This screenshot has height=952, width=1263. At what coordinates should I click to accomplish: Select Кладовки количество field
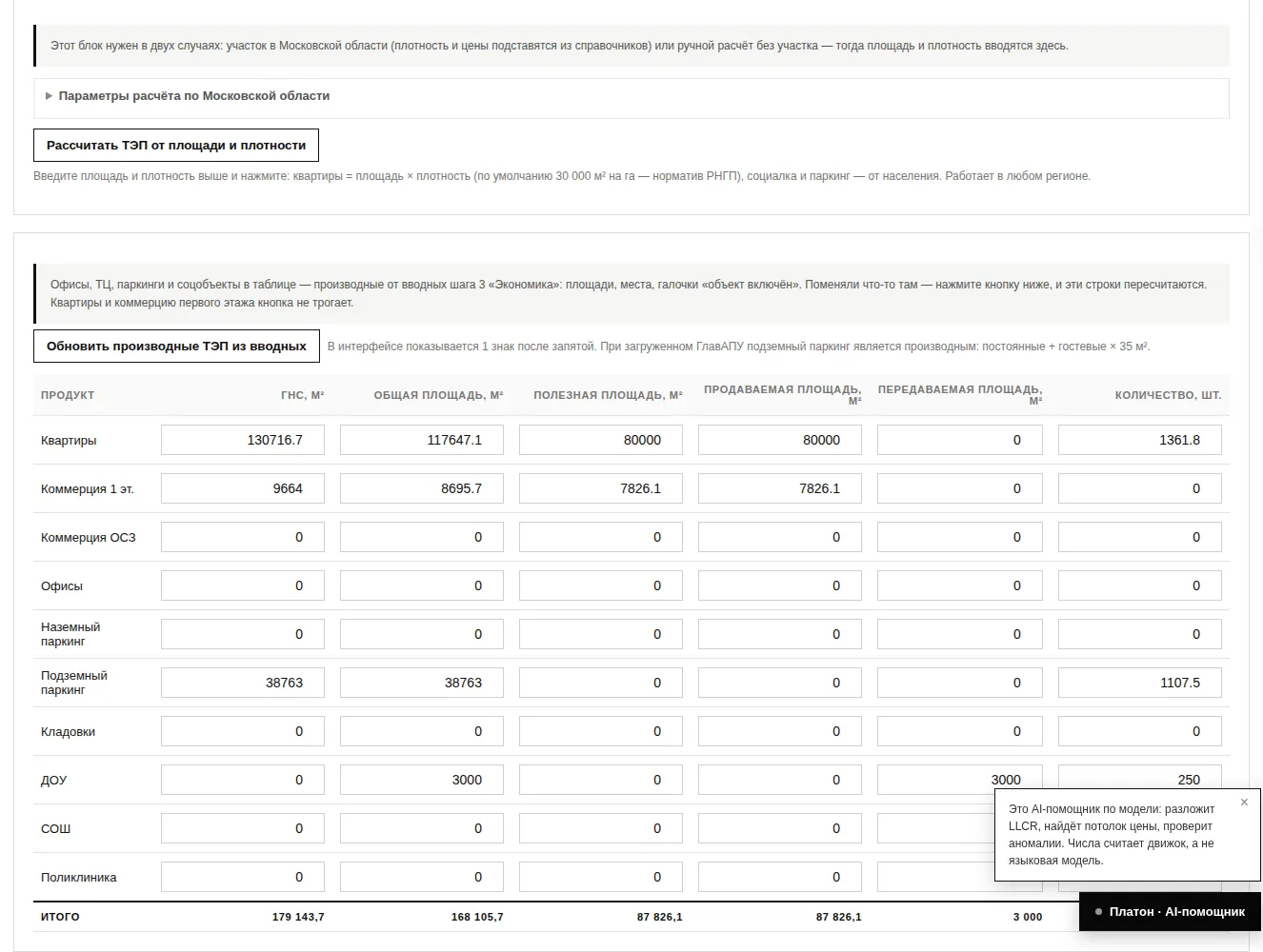tap(1140, 731)
